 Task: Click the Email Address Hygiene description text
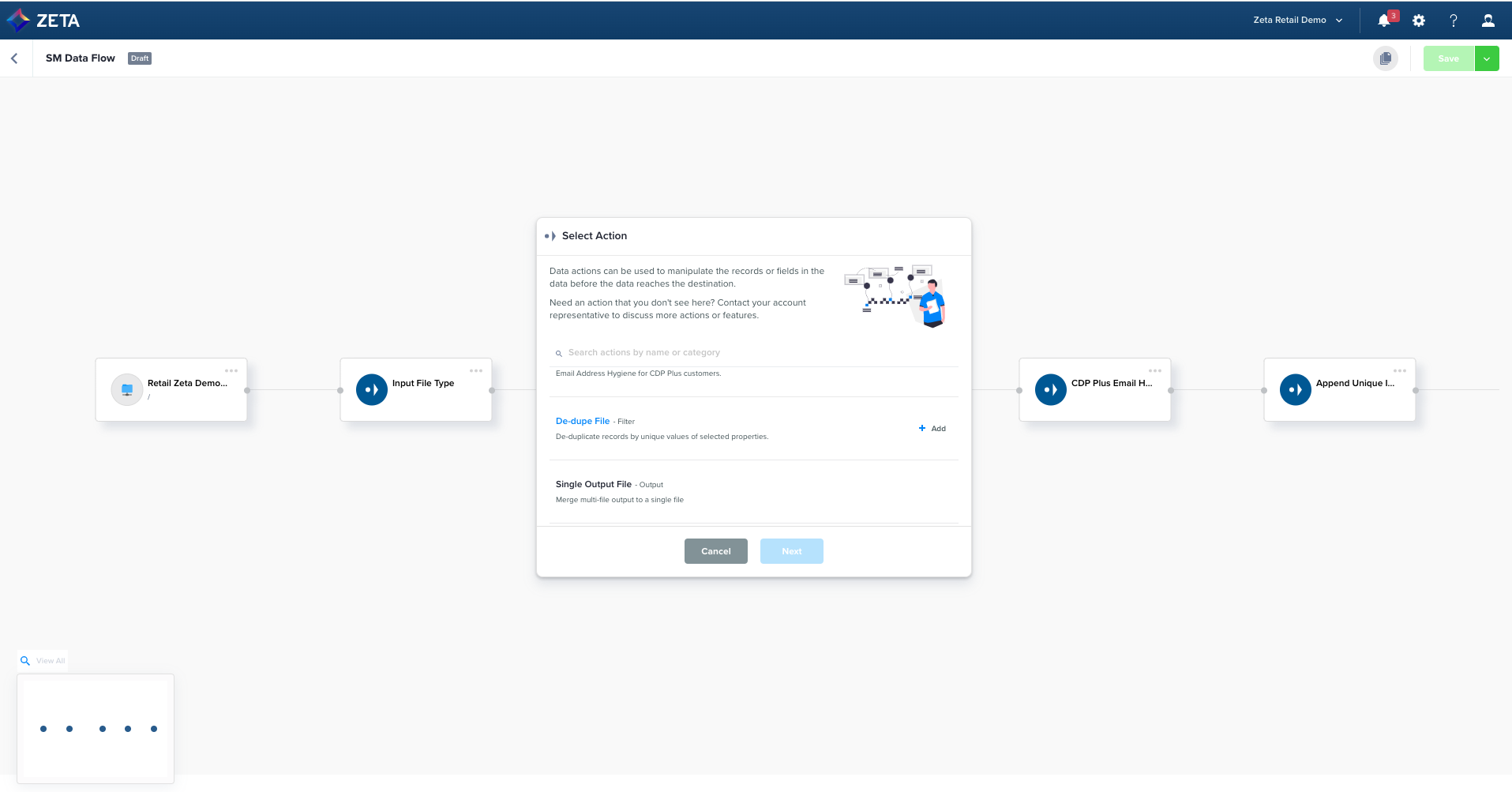[x=638, y=373]
